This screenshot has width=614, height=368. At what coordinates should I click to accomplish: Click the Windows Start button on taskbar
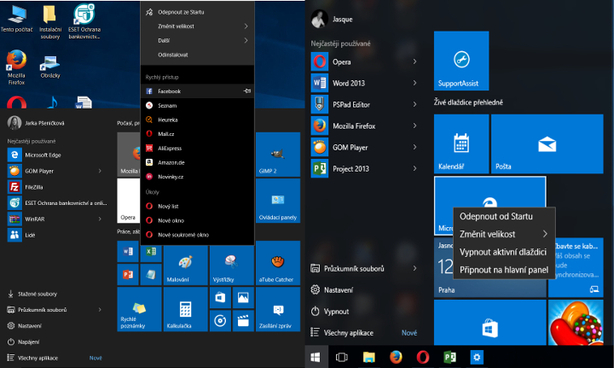(316, 357)
